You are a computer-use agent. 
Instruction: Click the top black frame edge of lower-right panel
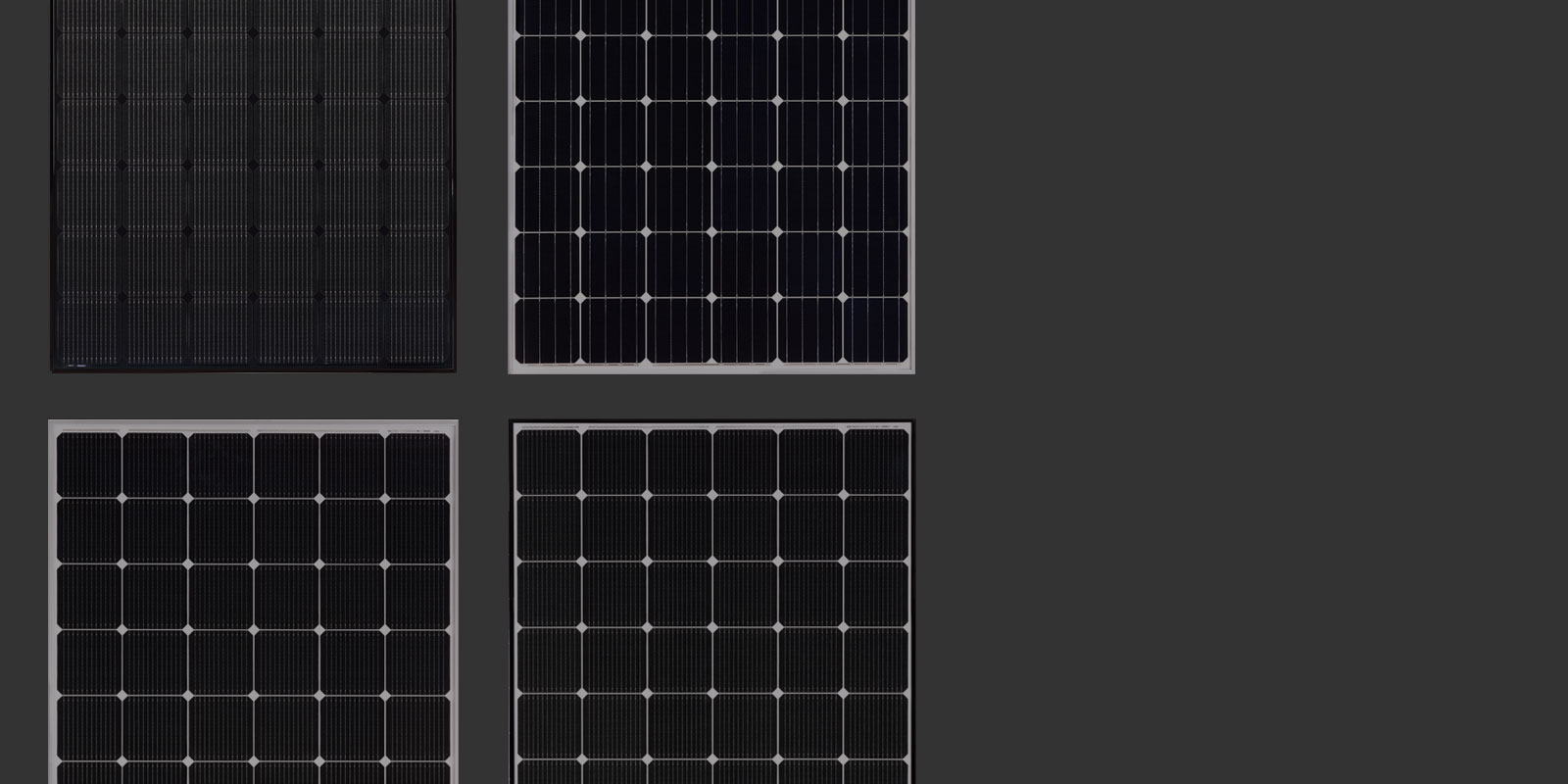point(711,423)
